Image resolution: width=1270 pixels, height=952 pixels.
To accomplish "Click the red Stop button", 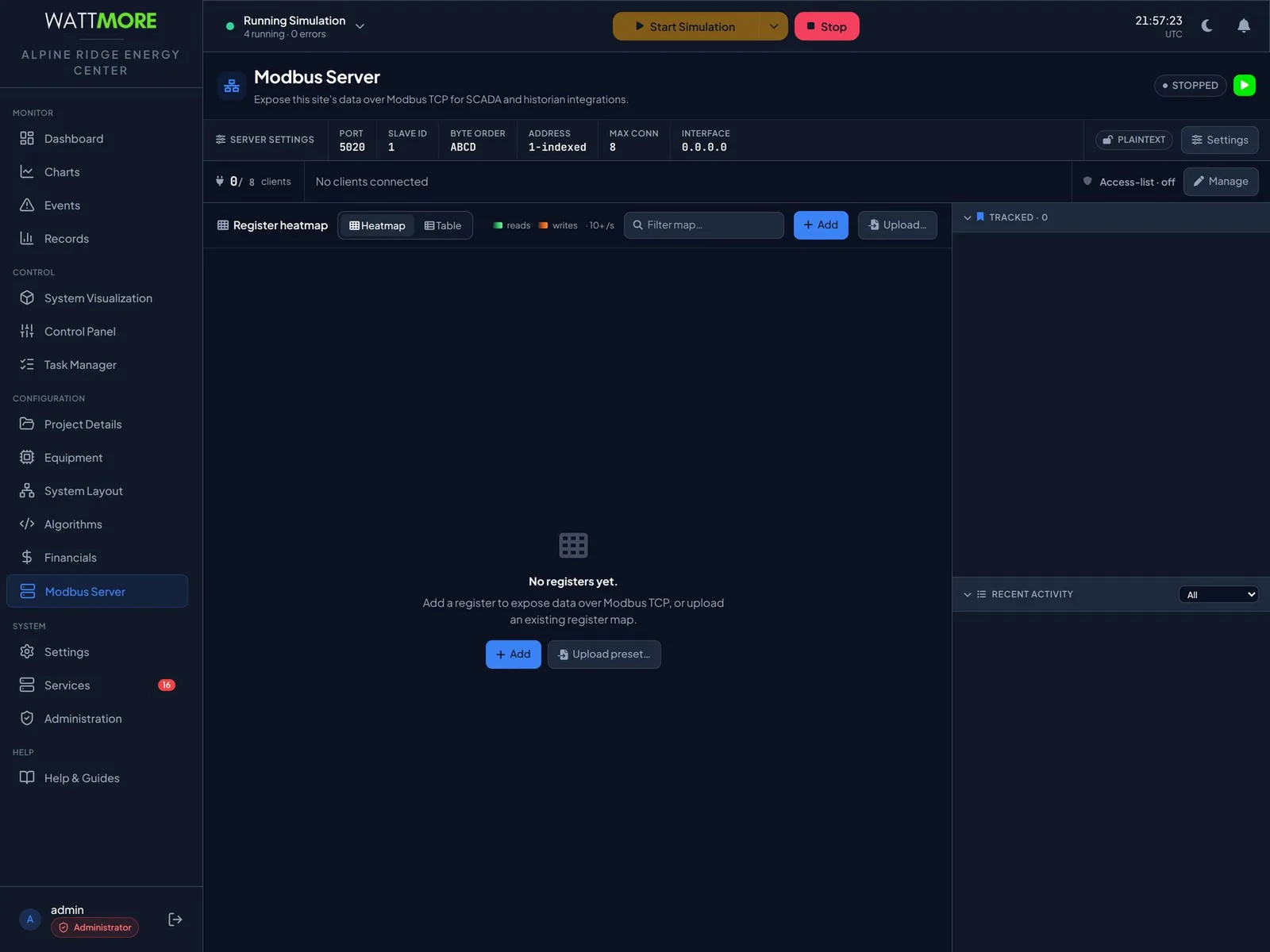I will [x=826, y=26].
